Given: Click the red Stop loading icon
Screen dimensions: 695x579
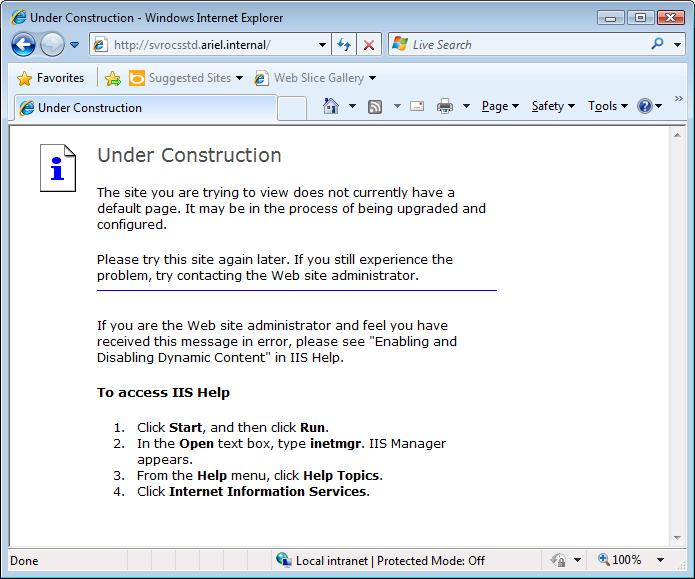Looking at the screenshot, I should [x=369, y=45].
